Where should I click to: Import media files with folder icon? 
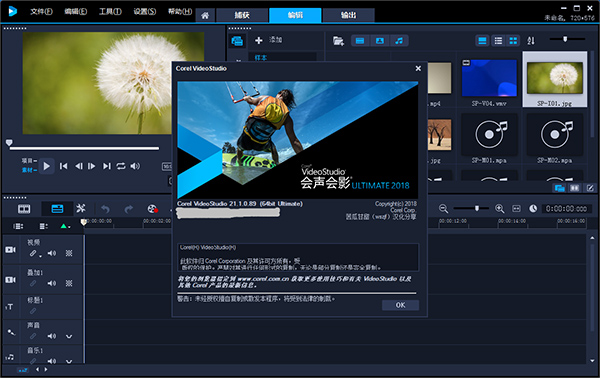[x=338, y=41]
